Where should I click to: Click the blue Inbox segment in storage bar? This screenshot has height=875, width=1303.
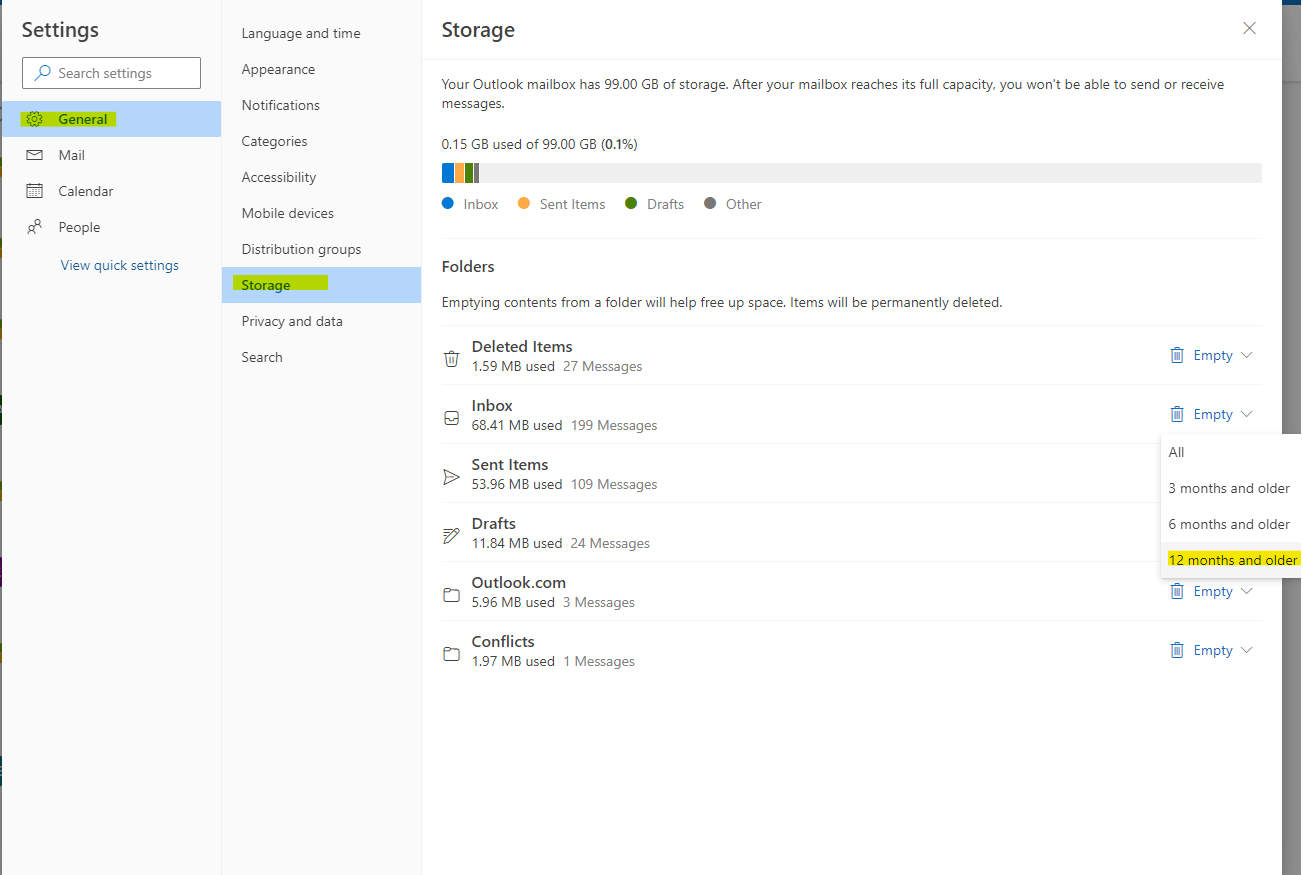[448, 173]
